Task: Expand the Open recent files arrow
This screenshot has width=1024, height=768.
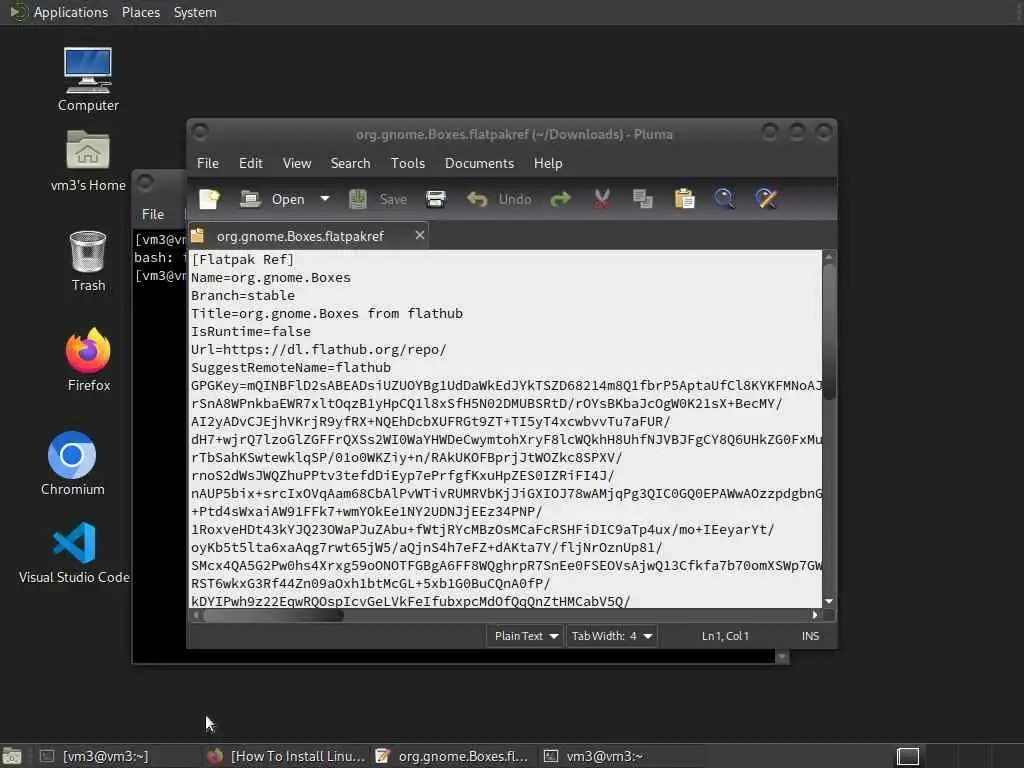Action: click(x=325, y=199)
